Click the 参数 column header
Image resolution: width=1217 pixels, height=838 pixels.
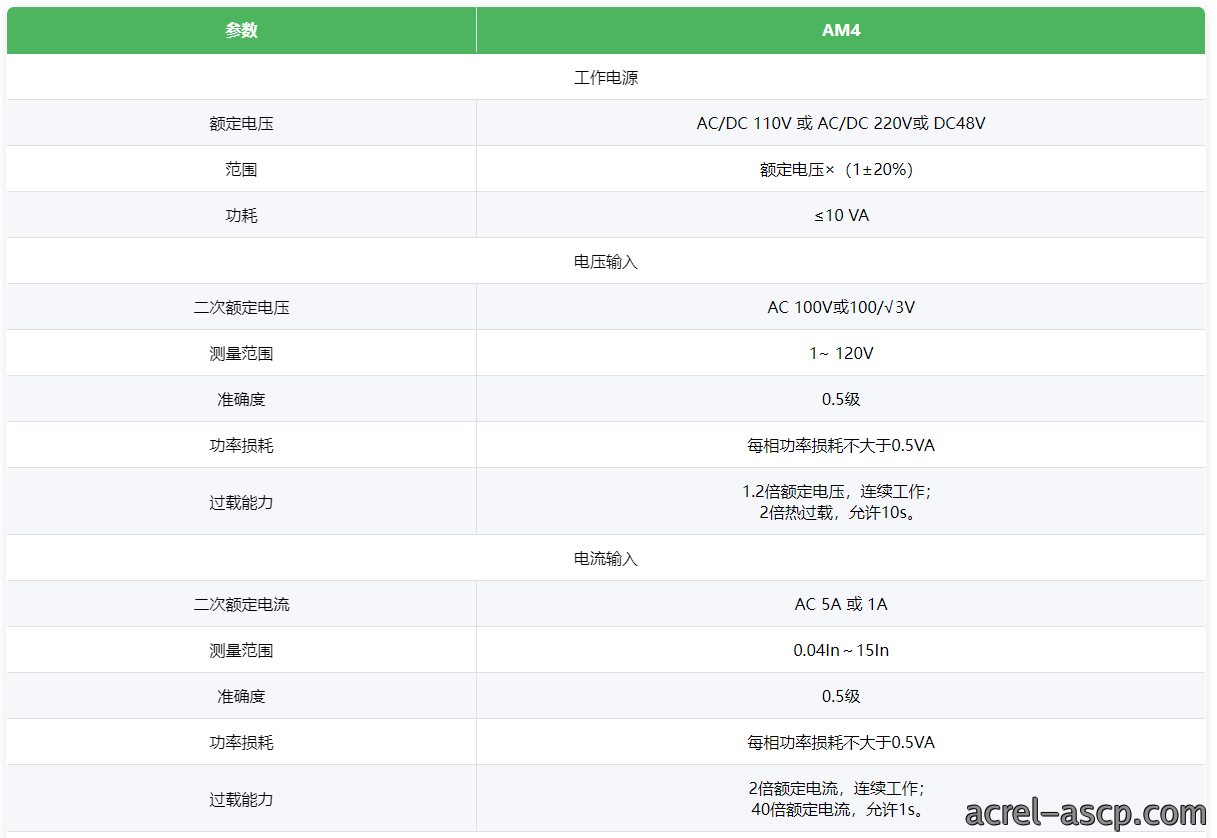point(241,30)
